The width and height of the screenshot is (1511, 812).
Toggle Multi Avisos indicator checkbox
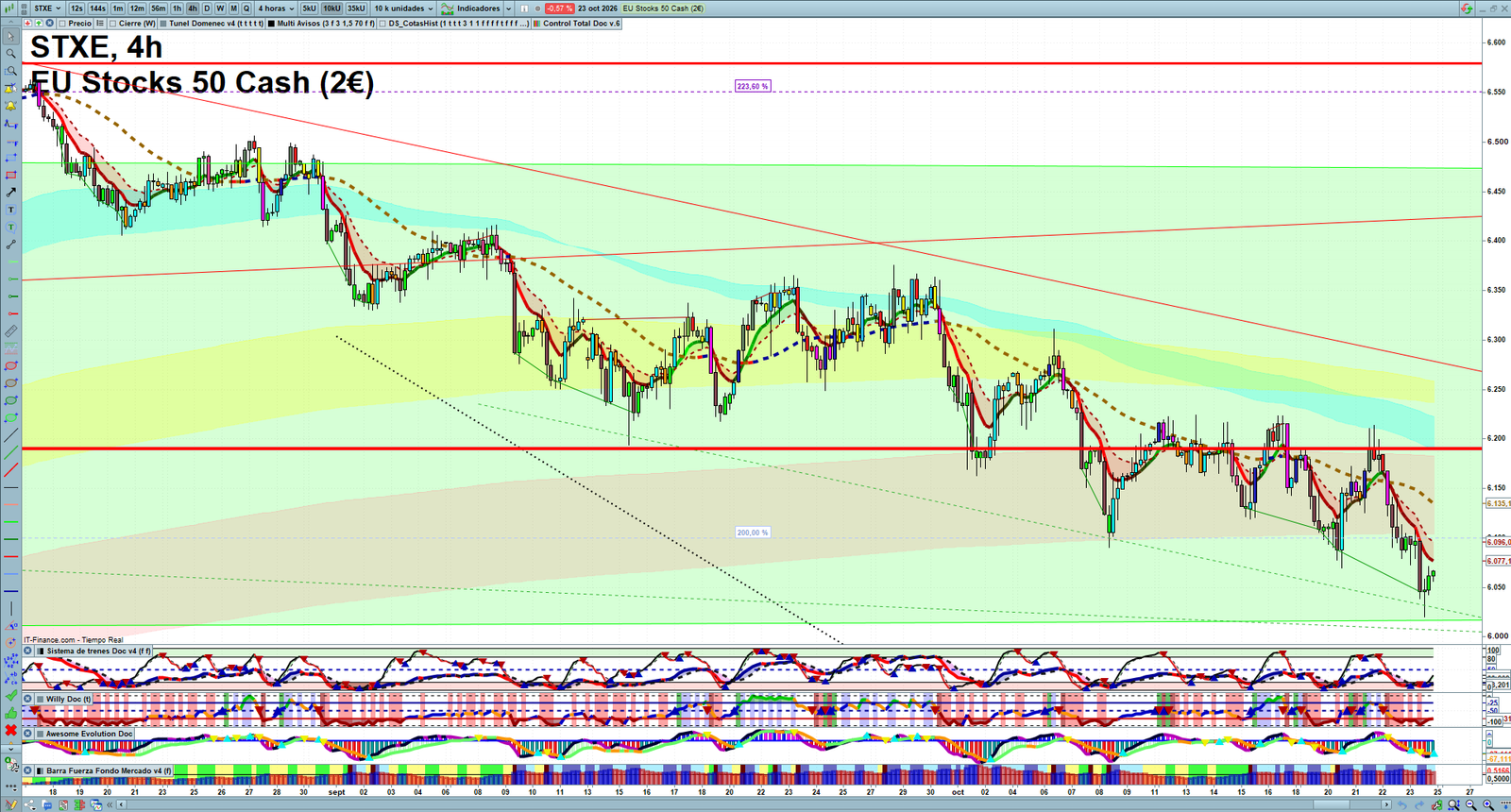[271, 24]
